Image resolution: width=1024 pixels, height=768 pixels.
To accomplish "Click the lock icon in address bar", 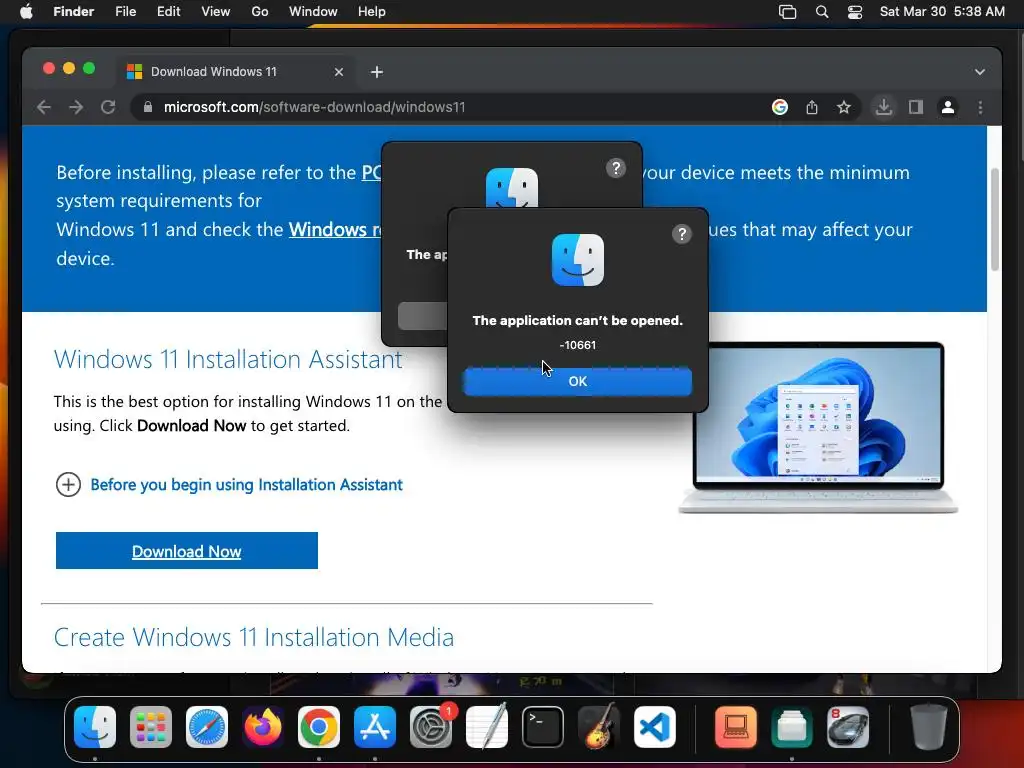I will tap(148, 107).
